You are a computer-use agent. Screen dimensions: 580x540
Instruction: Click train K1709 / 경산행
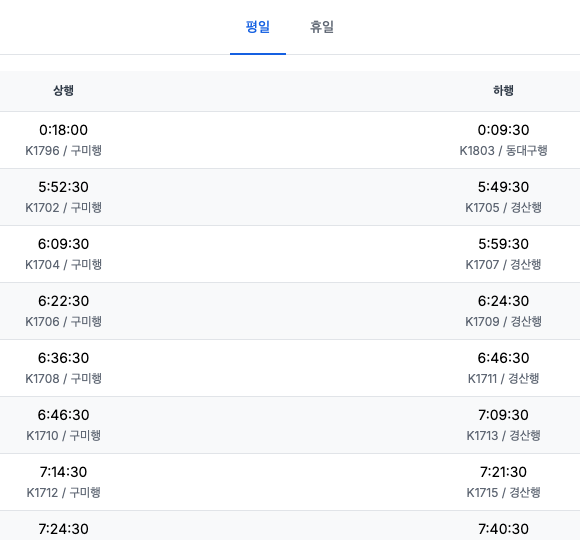[x=503, y=321]
